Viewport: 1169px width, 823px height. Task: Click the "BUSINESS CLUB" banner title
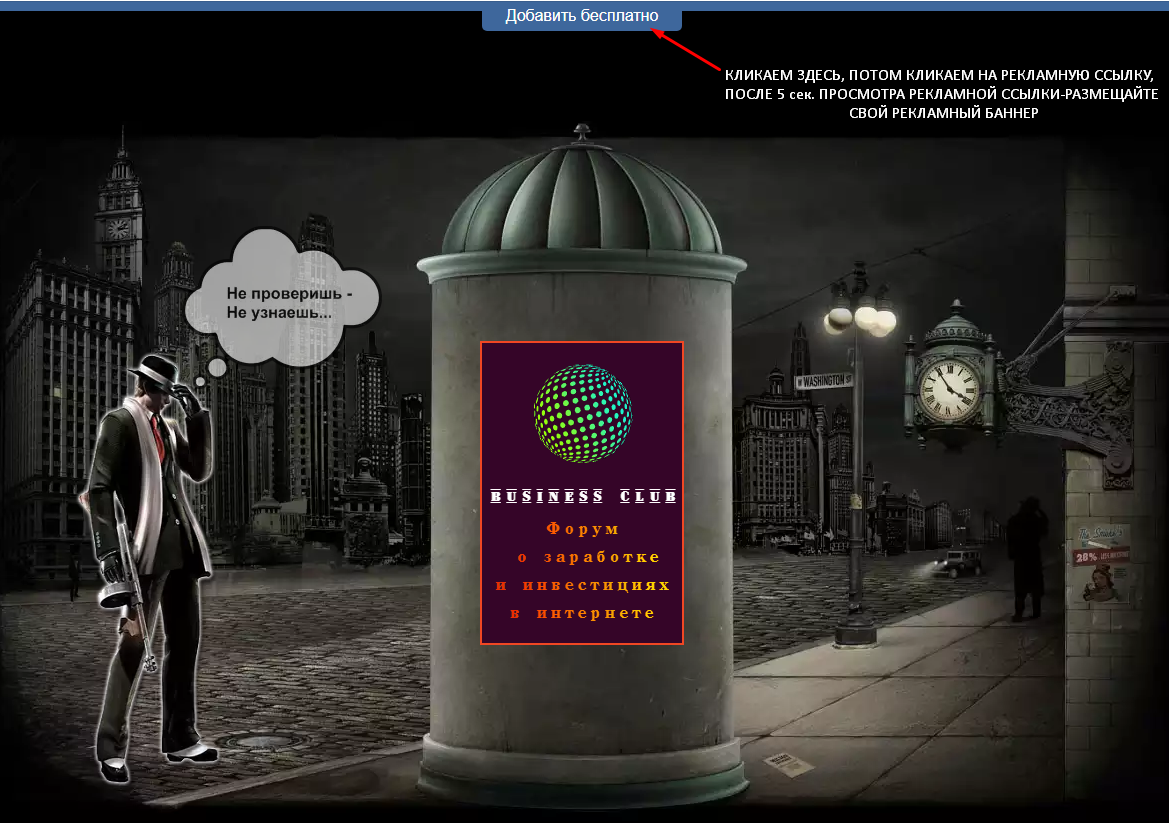[x=583, y=496]
